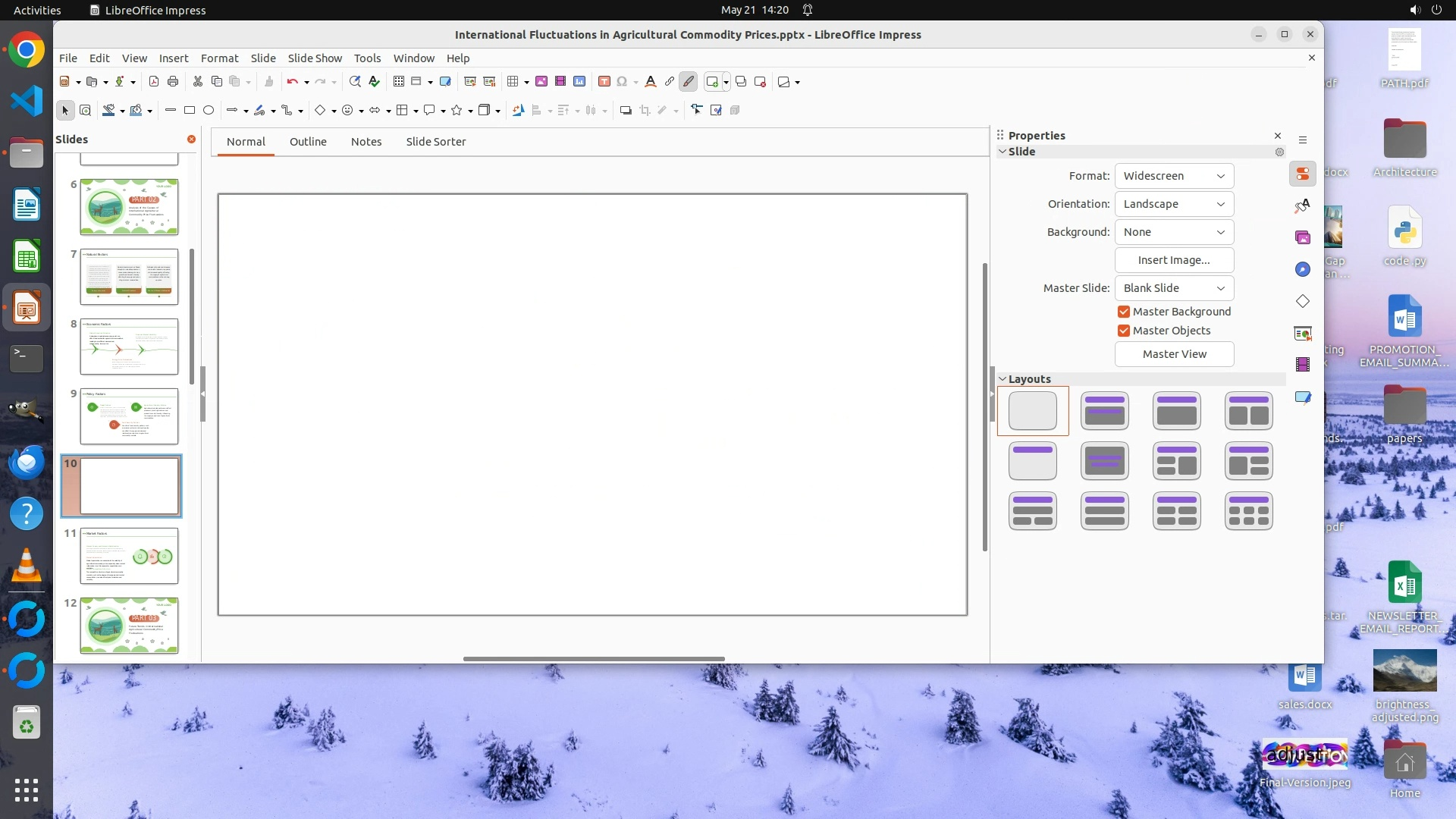Uncheck the Master Objects checkbox
The height and width of the screenshot is (819, 1456).
point(1124,331)
